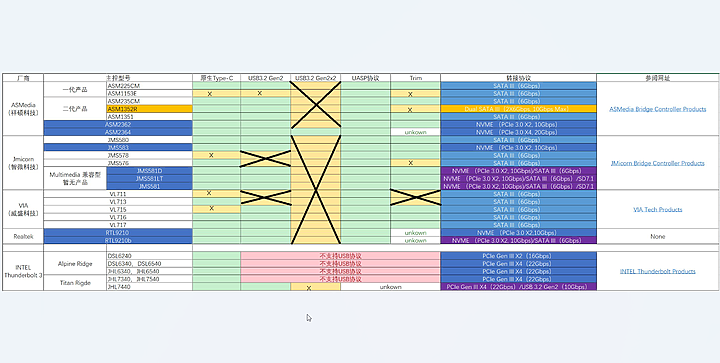Viewport: 720px width, 363px height.
Task: Click the DSL6340, DSL6540 model cell
Action: tap(149, 263)
